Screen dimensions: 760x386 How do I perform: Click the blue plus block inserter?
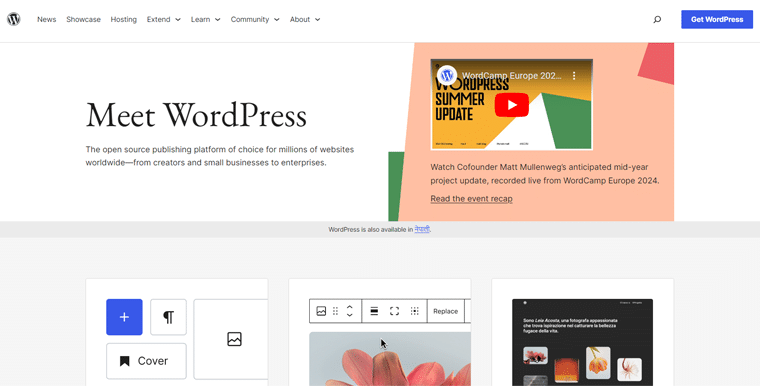pos(124,317)
